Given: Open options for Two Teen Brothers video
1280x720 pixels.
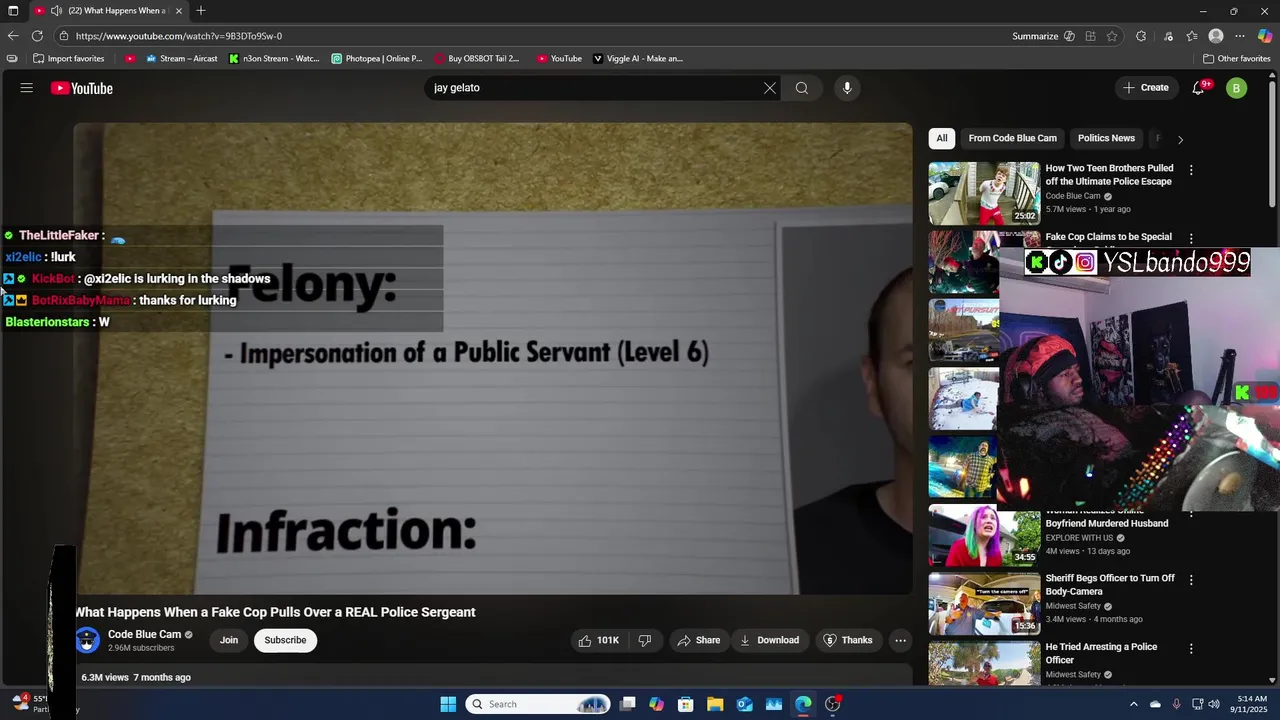Looking at the screenshot, I should coord(1191,170).
